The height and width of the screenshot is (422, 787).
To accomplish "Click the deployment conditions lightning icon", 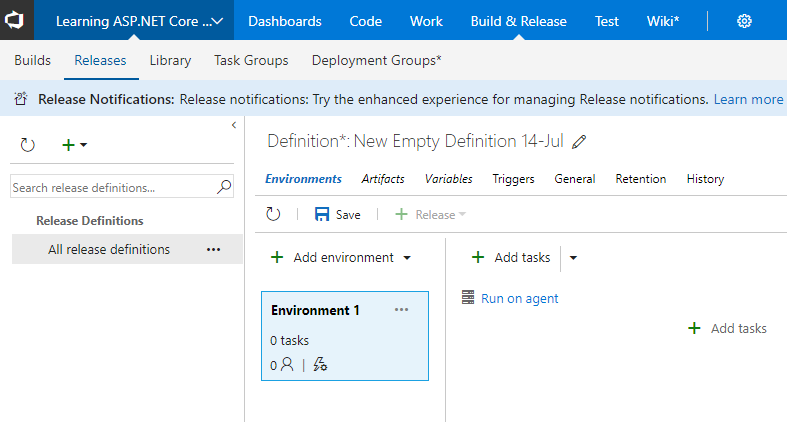I will 320,364.
